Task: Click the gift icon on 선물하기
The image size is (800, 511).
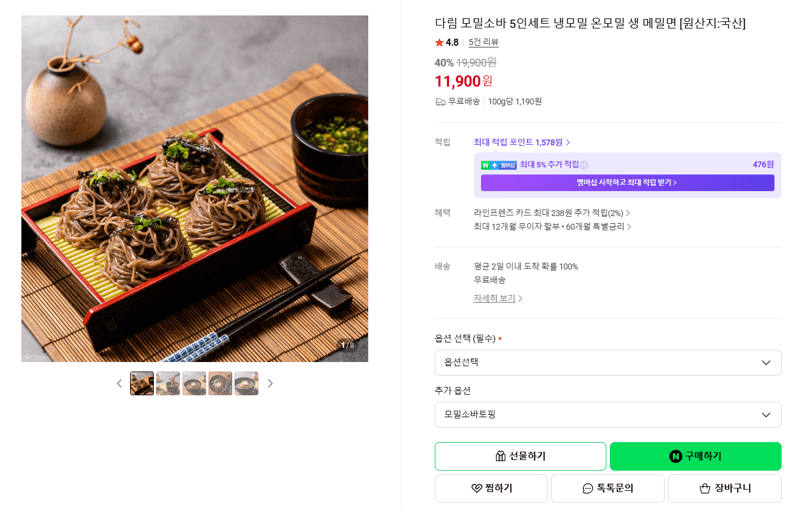Action: pos(501,456)
